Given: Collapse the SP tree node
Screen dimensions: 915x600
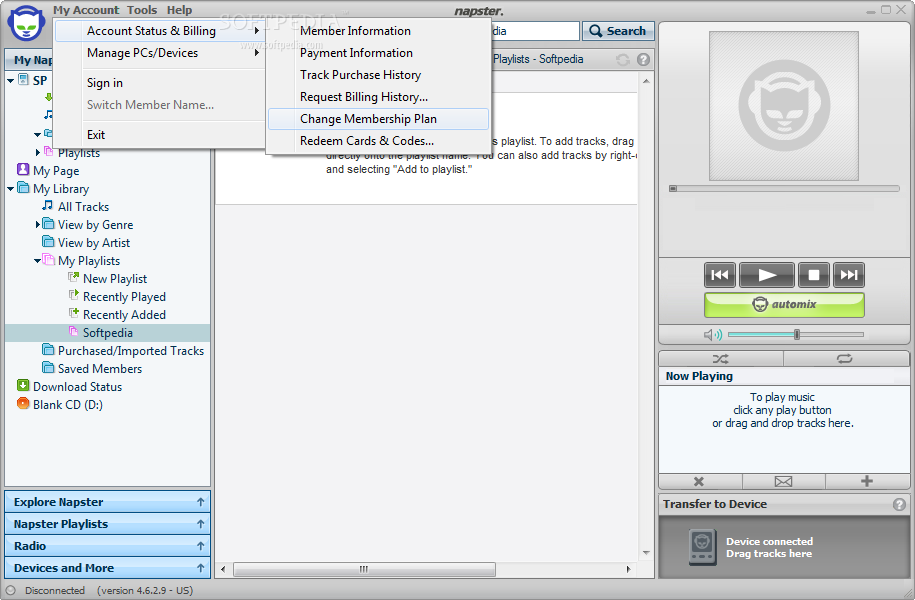Looking at the screenshot, I should (x=11, y=81).
